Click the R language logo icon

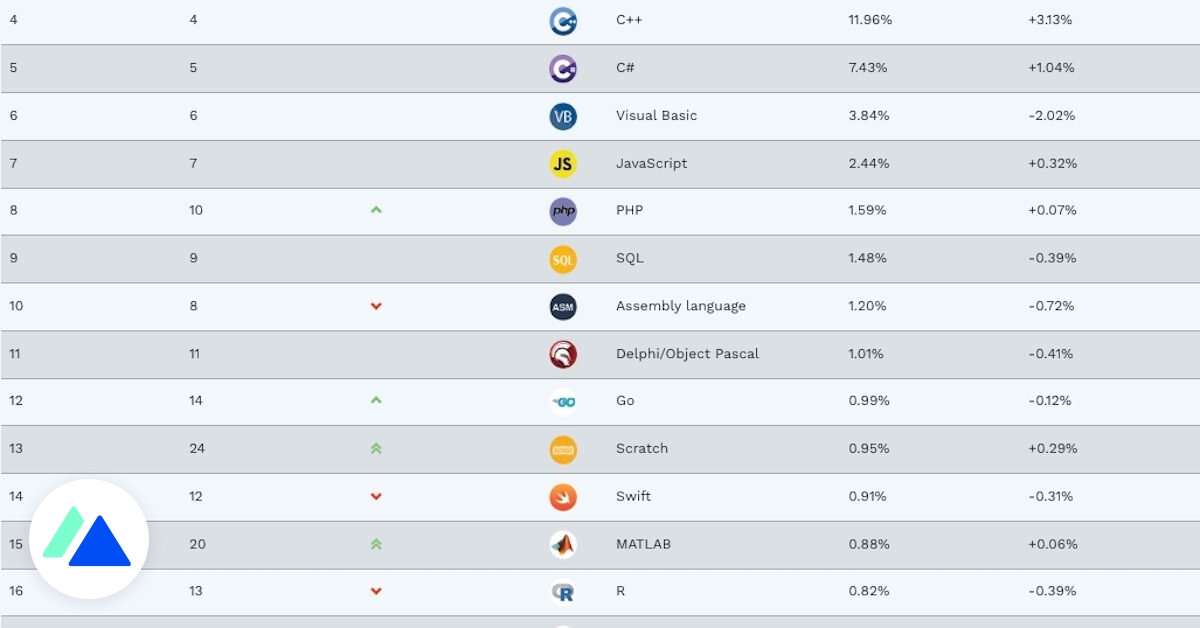[x=563, y=592]
